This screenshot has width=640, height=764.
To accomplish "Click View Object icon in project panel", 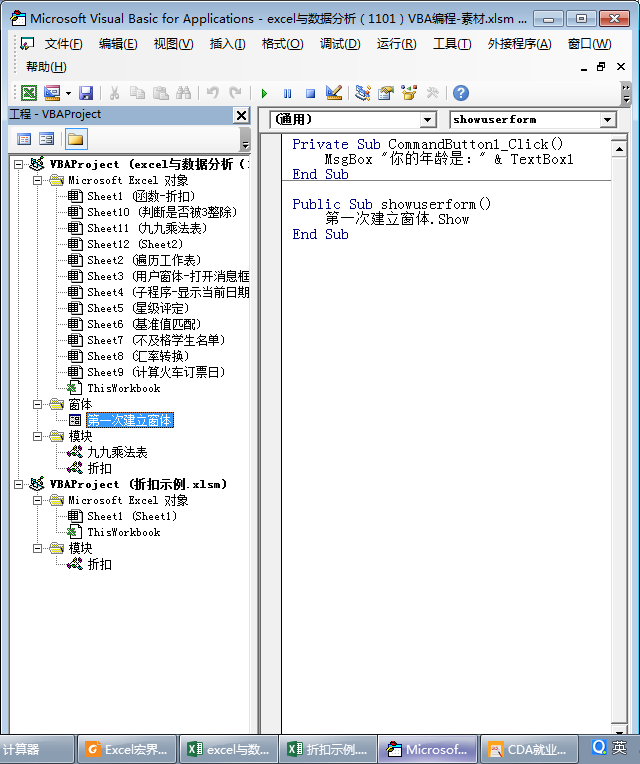I will tap(47, 139).
